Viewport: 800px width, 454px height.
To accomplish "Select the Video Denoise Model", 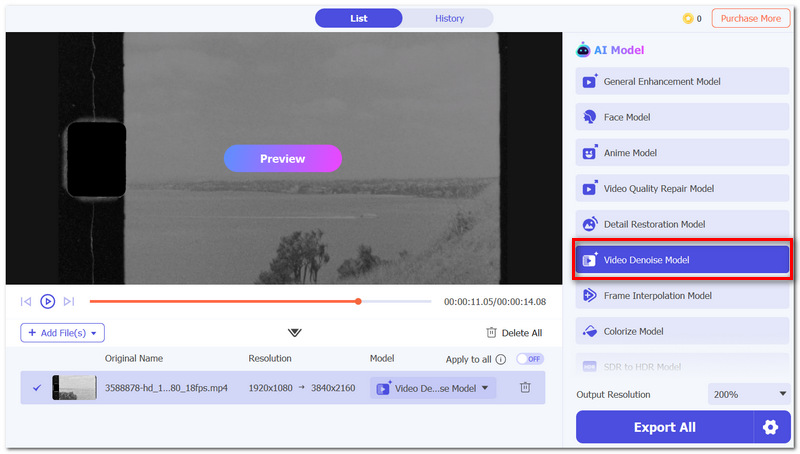I will click(682, 260).
